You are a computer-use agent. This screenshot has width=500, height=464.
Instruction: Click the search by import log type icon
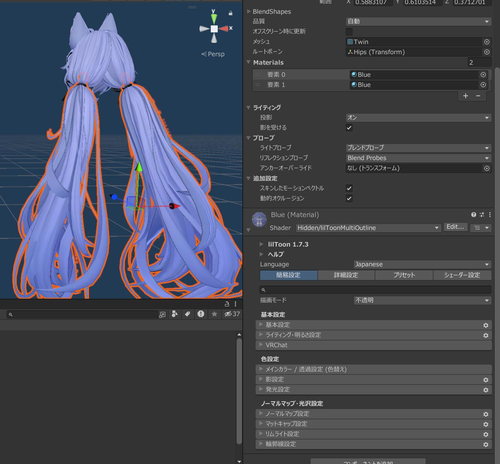pyautogui.click(x=201, y=314)
